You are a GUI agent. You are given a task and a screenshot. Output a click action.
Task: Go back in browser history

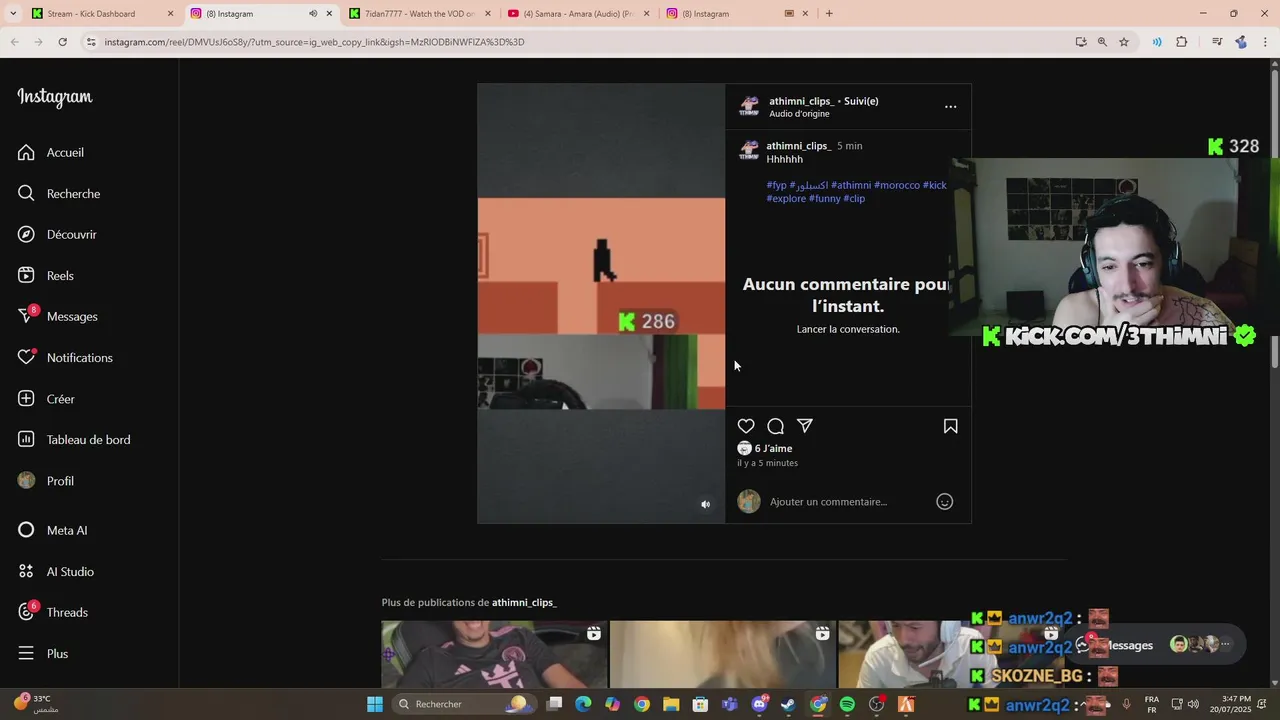tap(14, 42)
